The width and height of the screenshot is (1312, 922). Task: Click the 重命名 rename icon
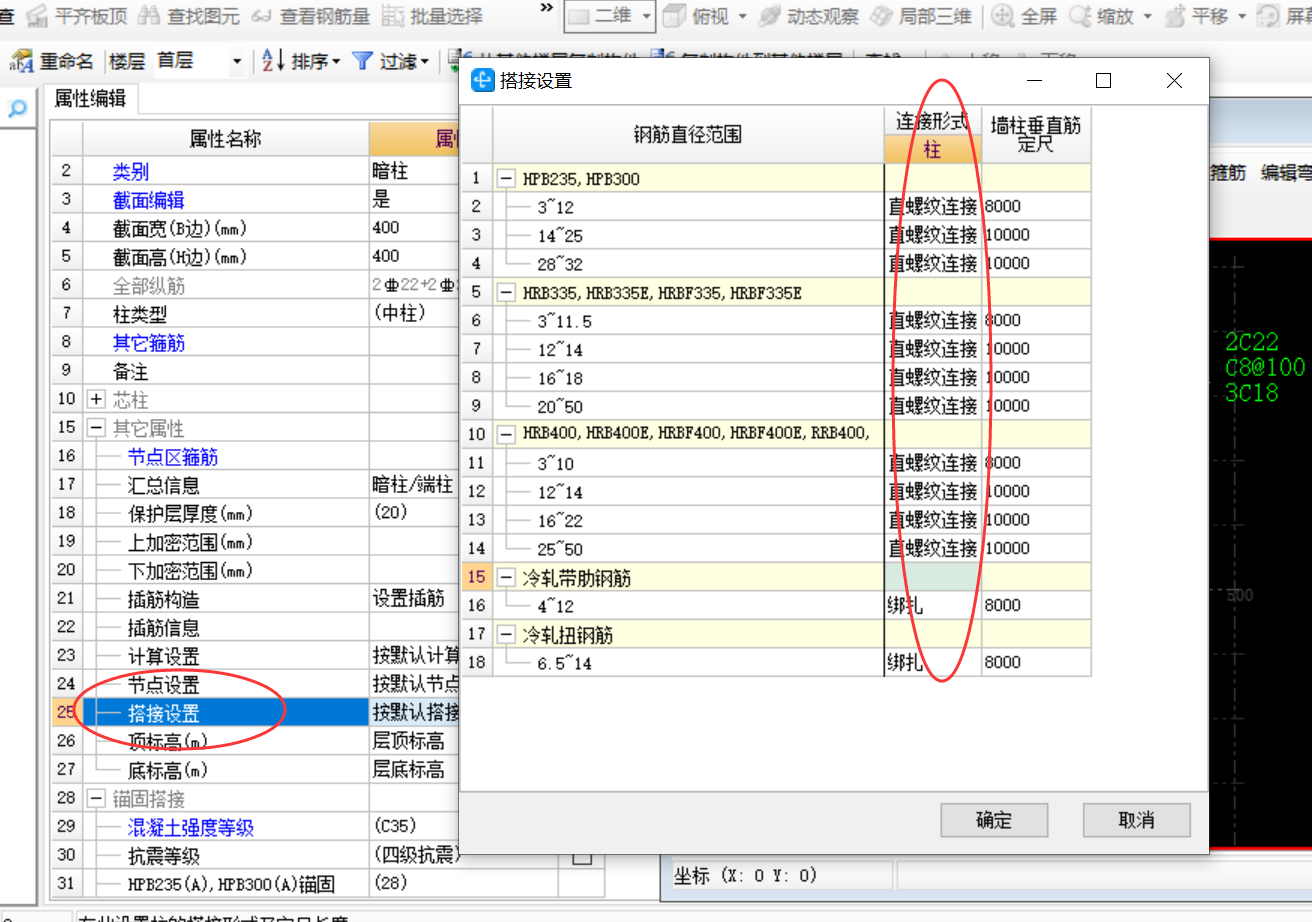click(x=21, y=61)
